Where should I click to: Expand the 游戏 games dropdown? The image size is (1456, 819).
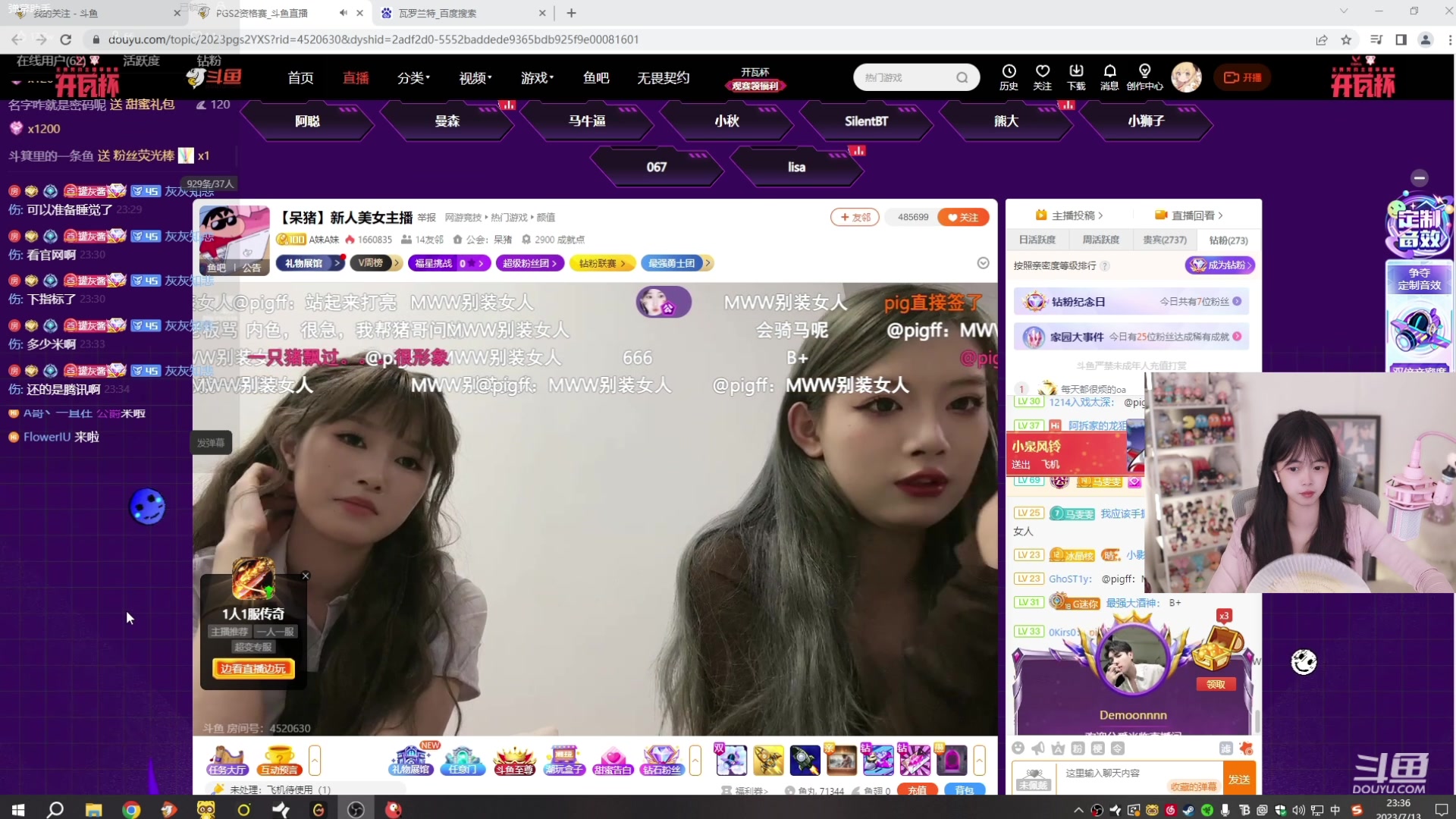click(x=537, y=77)
